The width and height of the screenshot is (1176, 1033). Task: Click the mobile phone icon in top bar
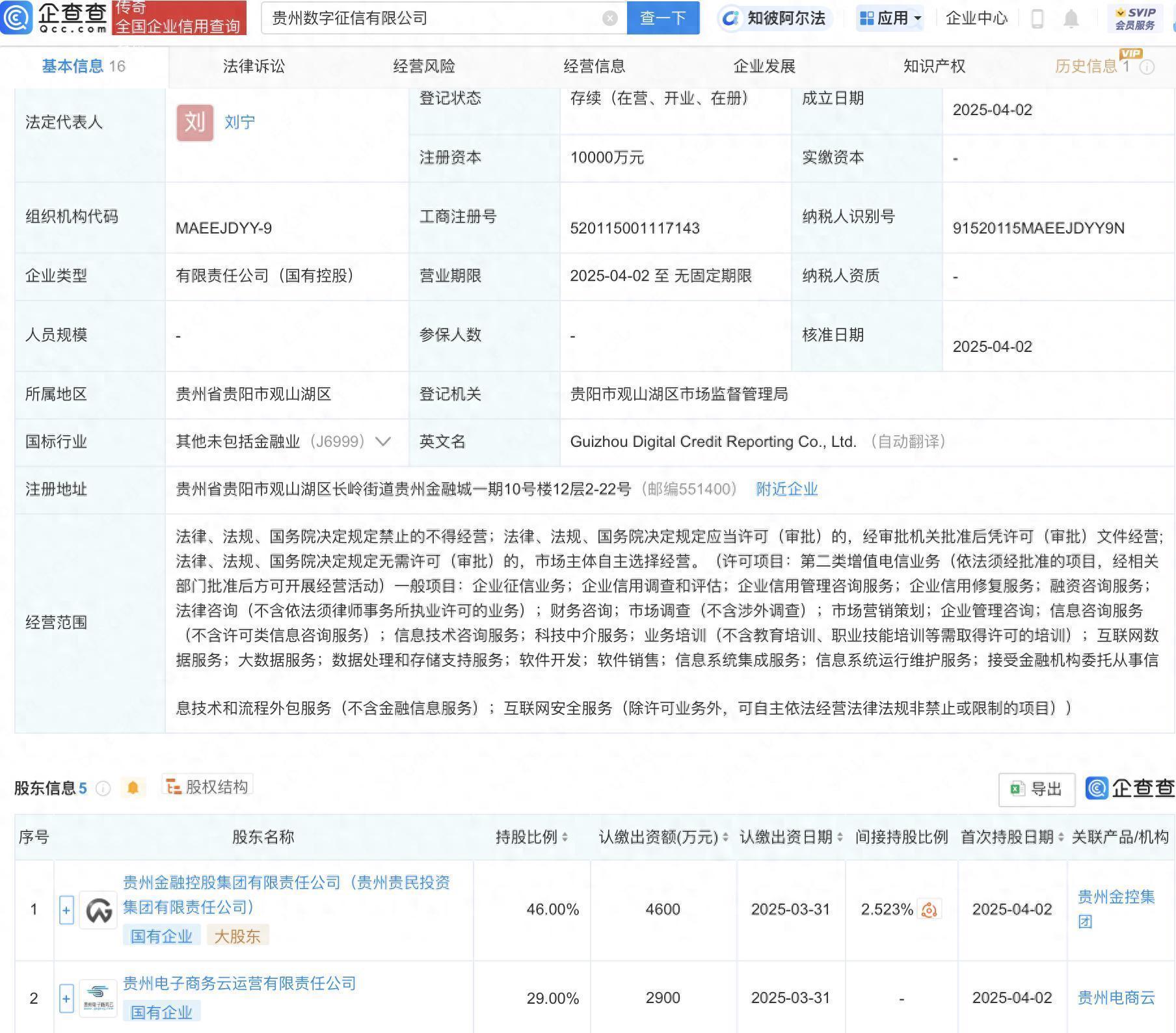[x=1036, y=19]
